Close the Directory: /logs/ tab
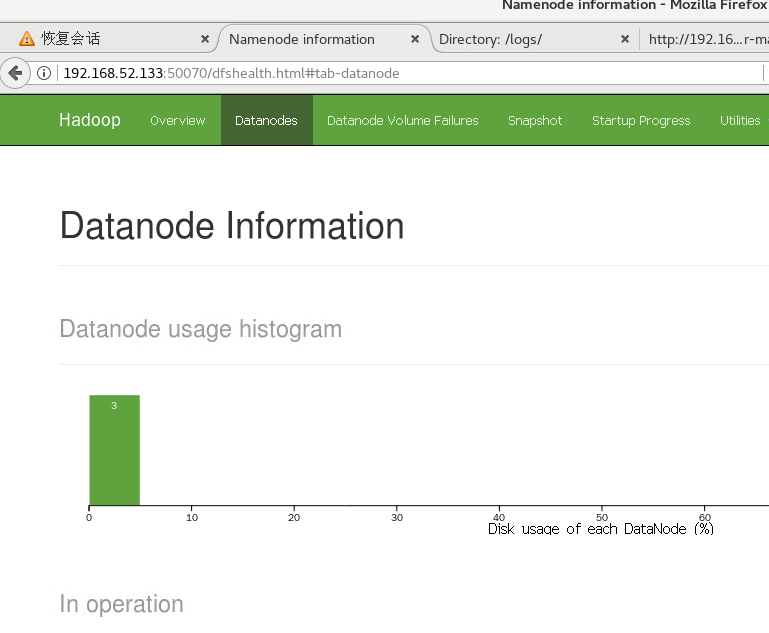The image size is (769, 633). 625,39
